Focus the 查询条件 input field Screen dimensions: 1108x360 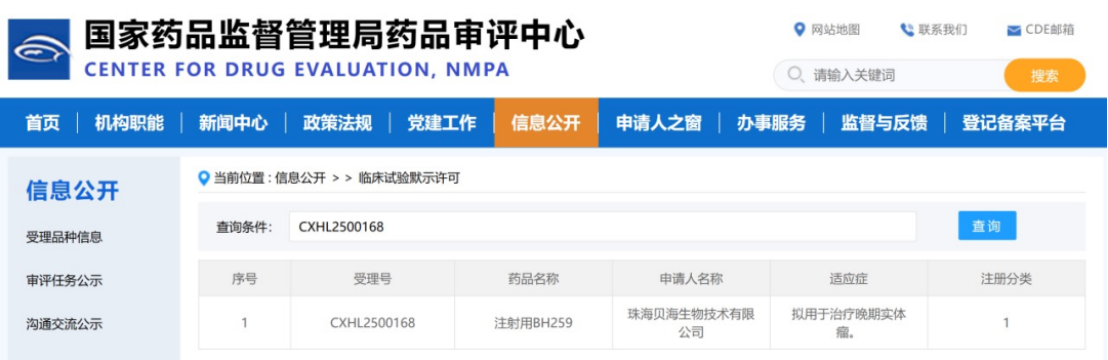point(602,226)
